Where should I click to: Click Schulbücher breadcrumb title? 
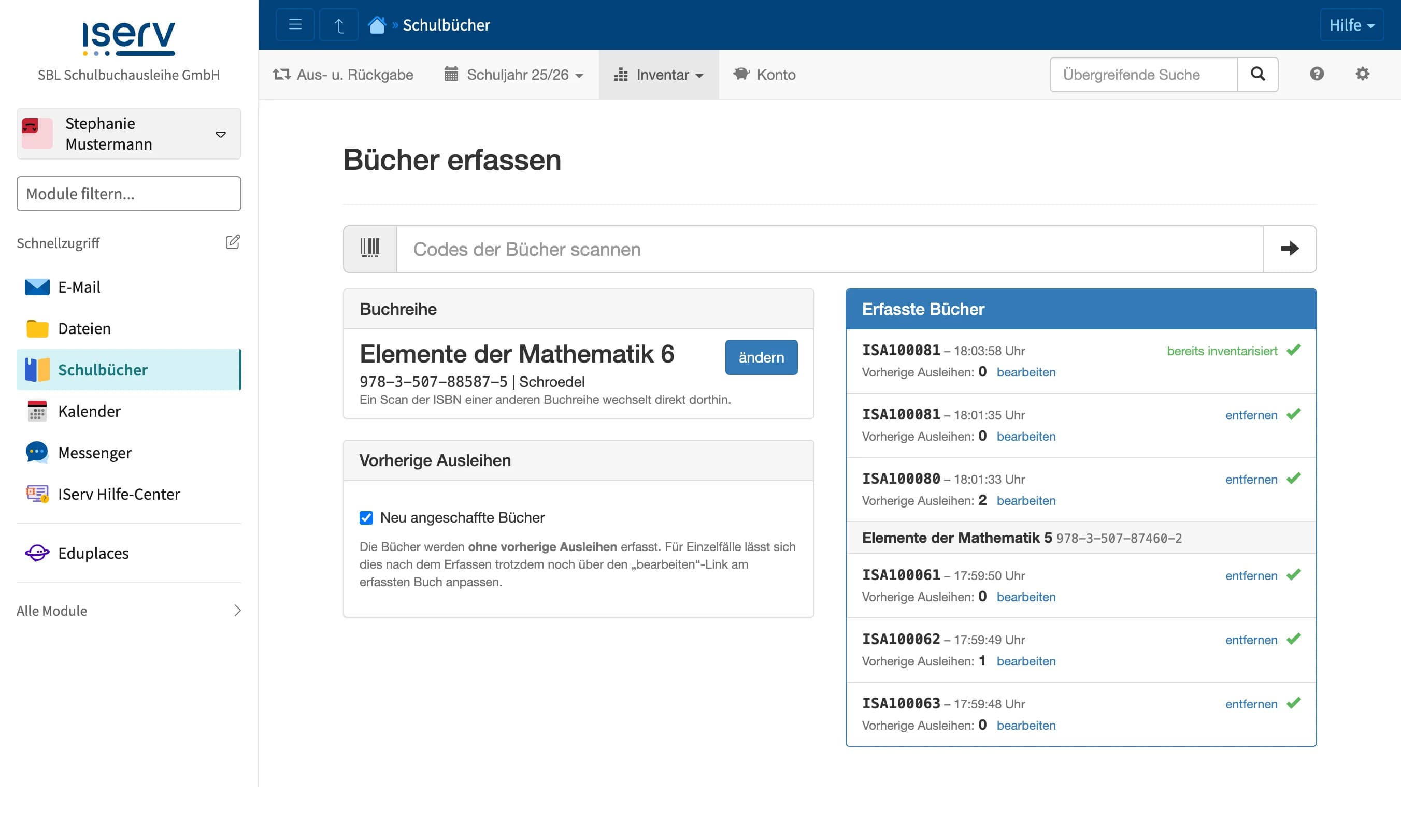(x=446, y=25)
